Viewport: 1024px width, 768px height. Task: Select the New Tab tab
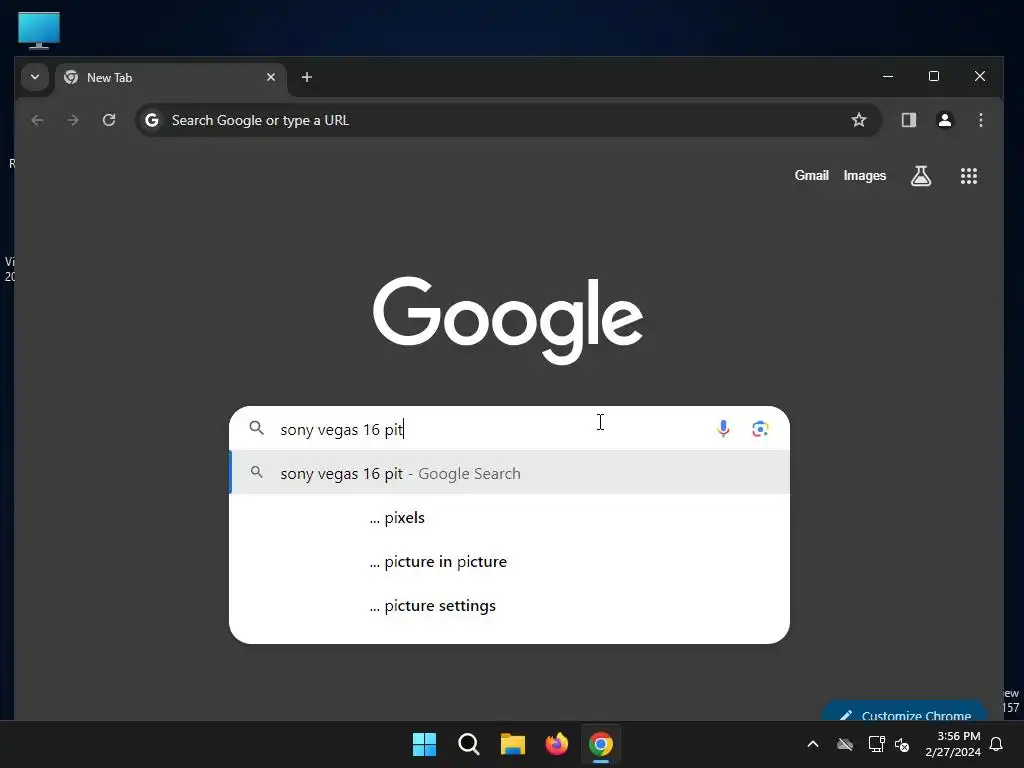(170, 78)
